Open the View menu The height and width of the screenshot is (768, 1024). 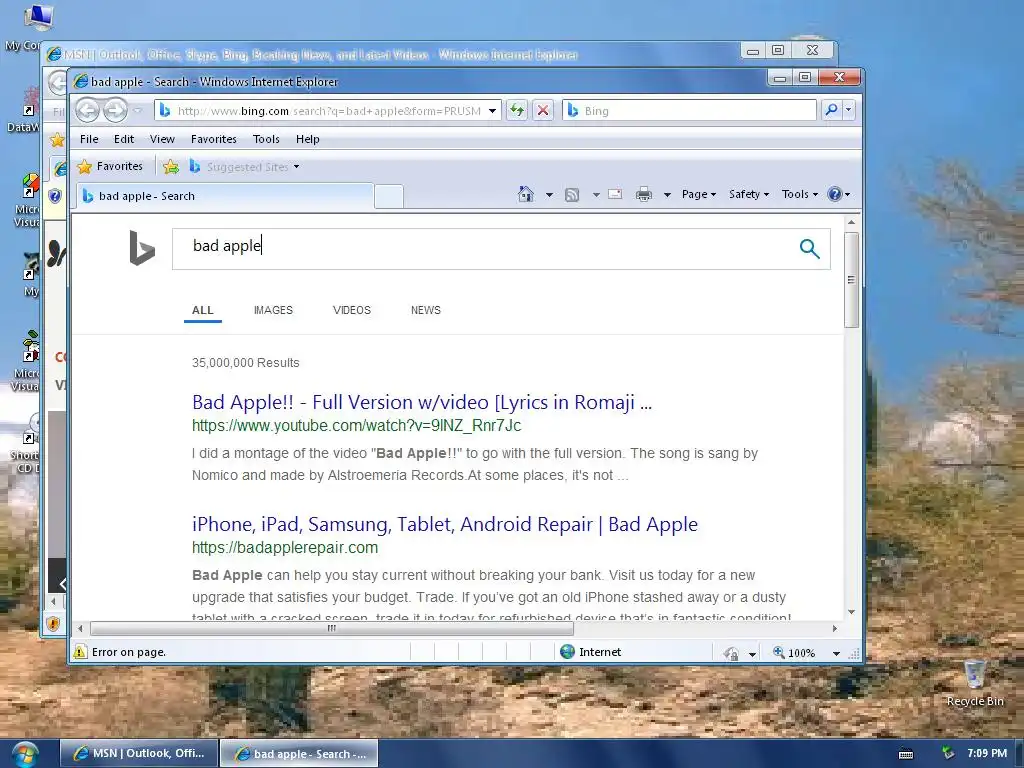coord(162,139)
